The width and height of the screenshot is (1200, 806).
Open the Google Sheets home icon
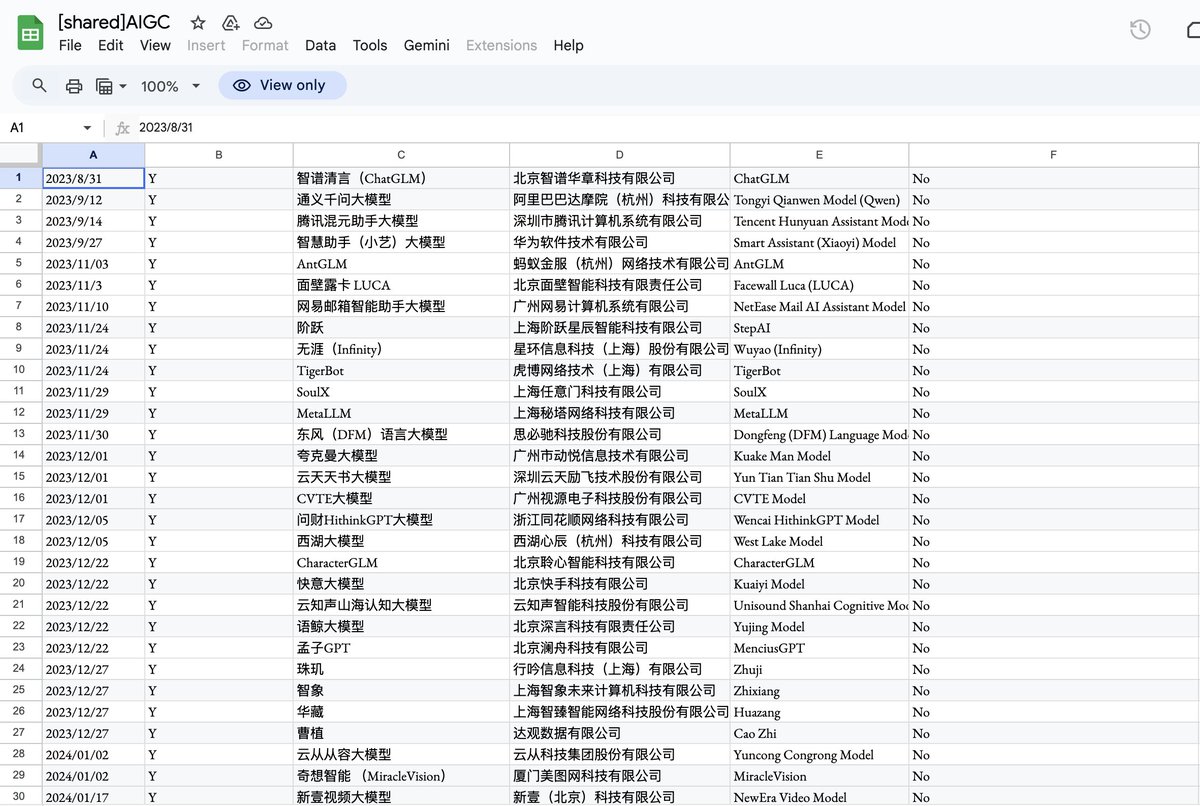pyautogui.click(x=30, y=33)
